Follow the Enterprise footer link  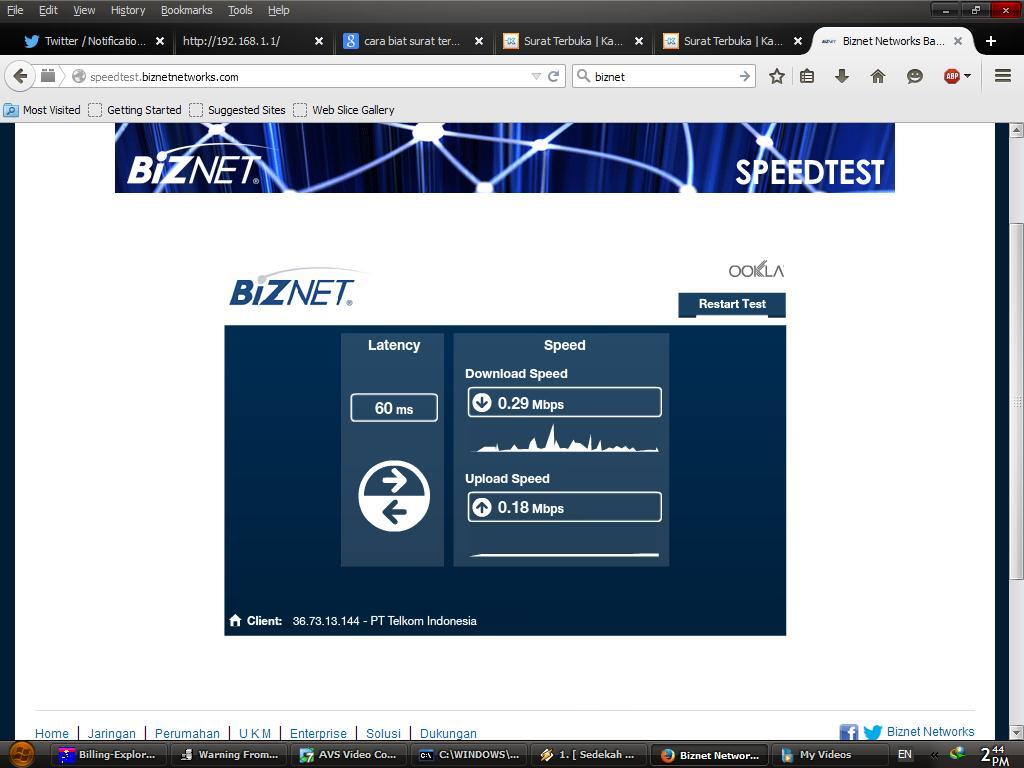pos(318,733)
